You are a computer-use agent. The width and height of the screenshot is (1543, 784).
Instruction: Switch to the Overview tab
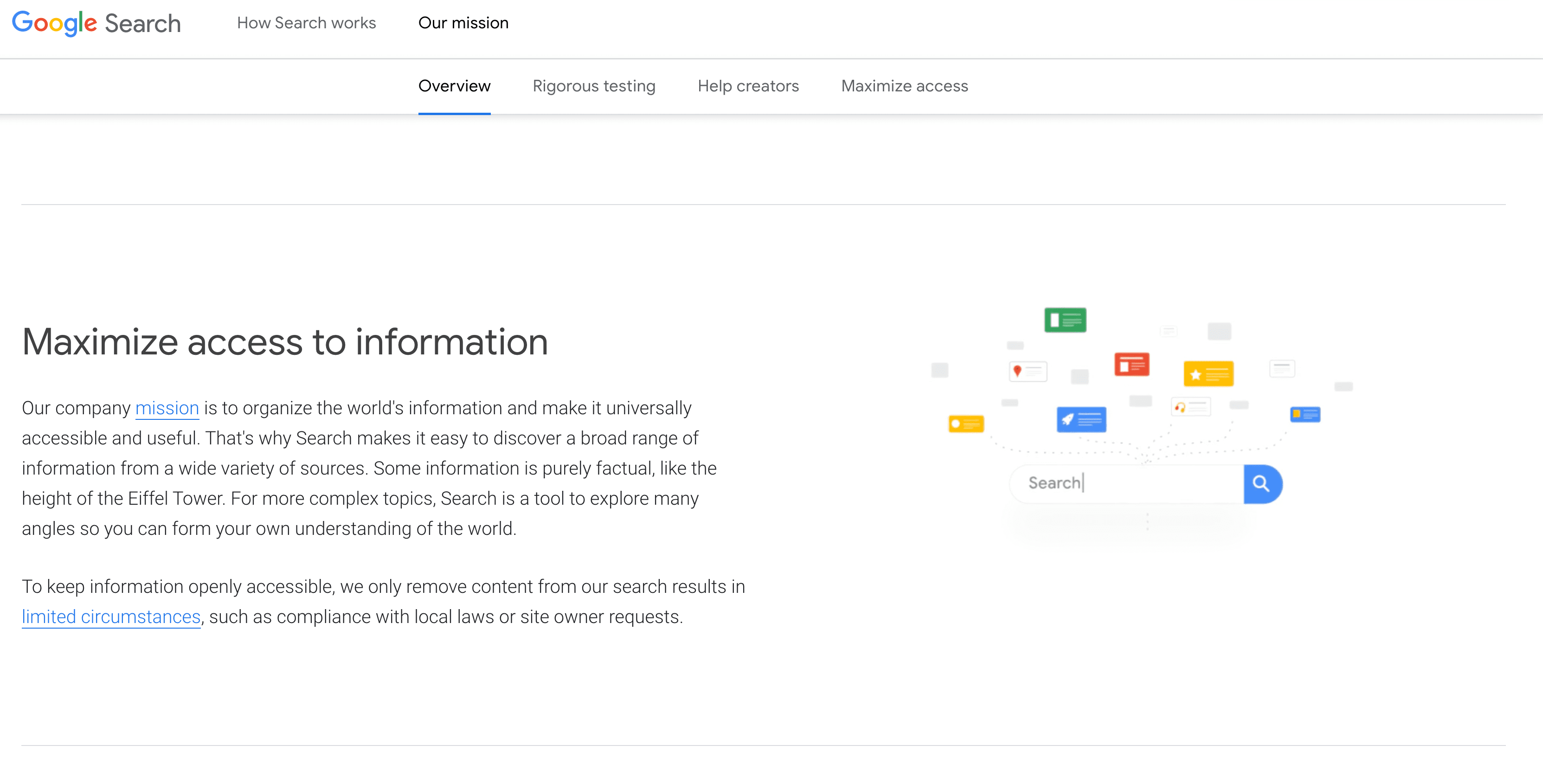(454, 86)
